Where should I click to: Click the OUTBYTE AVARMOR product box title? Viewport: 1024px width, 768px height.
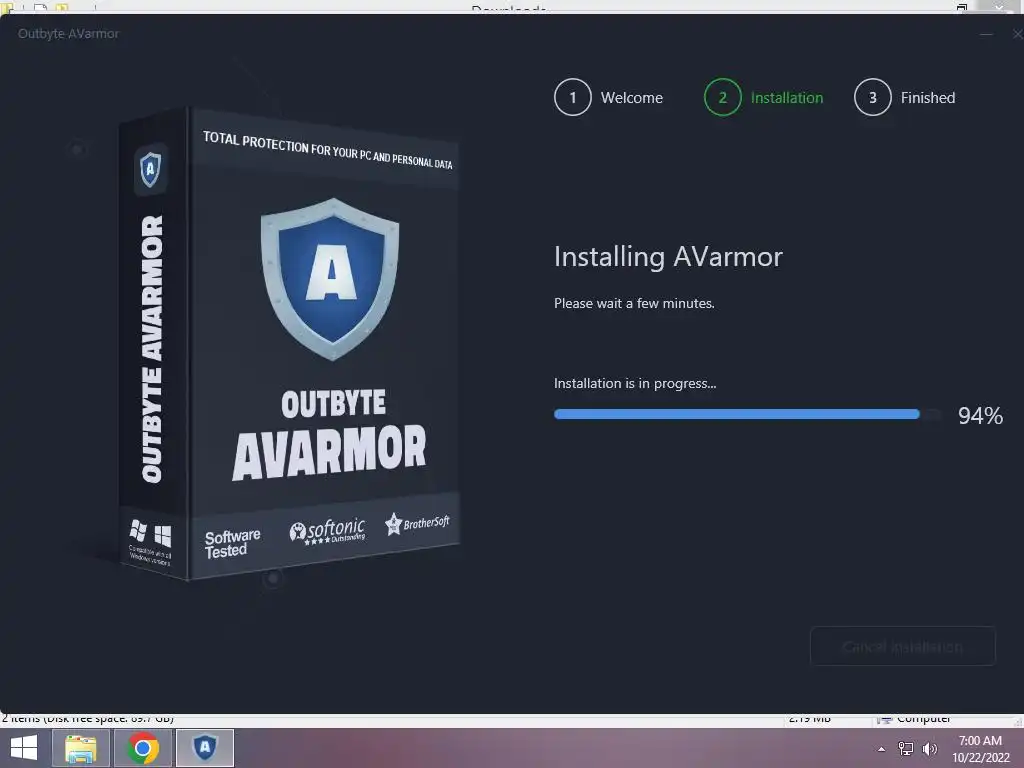tap(329, 434)
